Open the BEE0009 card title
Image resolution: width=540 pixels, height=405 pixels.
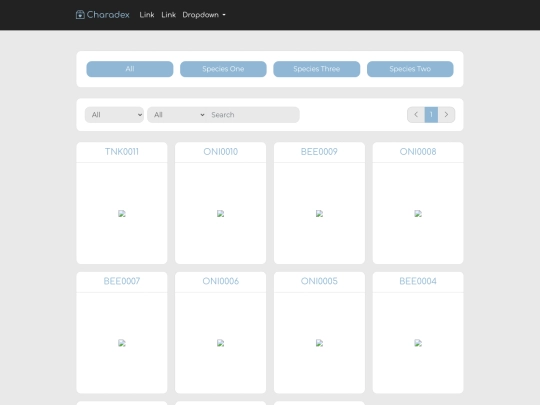pyautogui.click(x=319, y=152)
